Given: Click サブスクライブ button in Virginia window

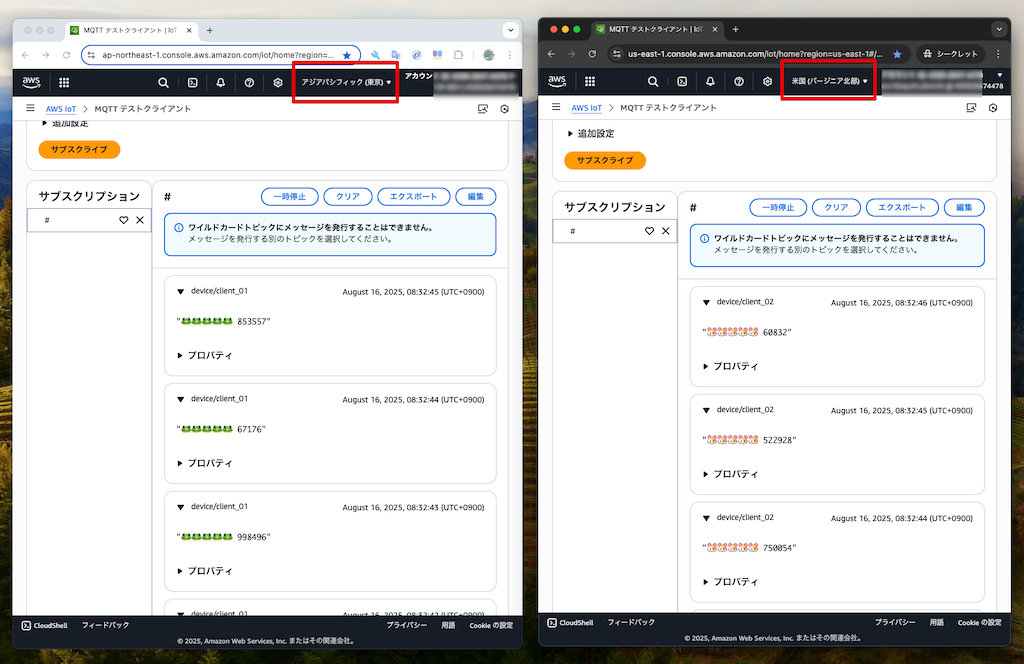Looking at the screenshot, I should click(605, 160).
